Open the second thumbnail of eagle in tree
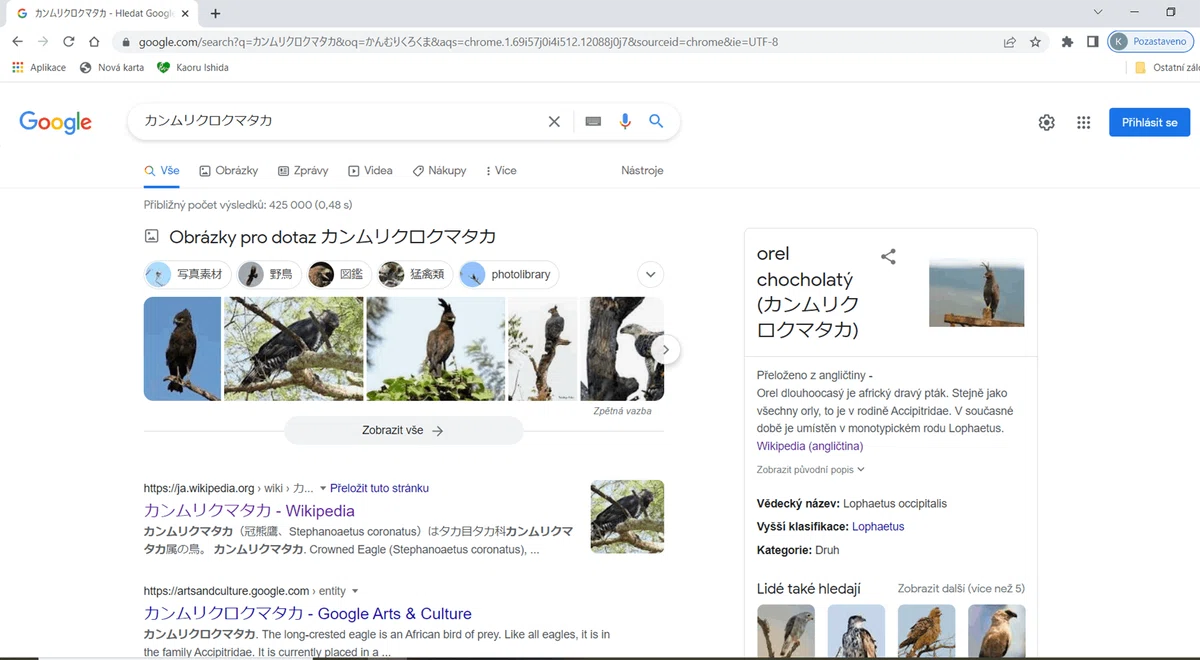This screenshot has width=1200, height=660. [x=294, y=349]
